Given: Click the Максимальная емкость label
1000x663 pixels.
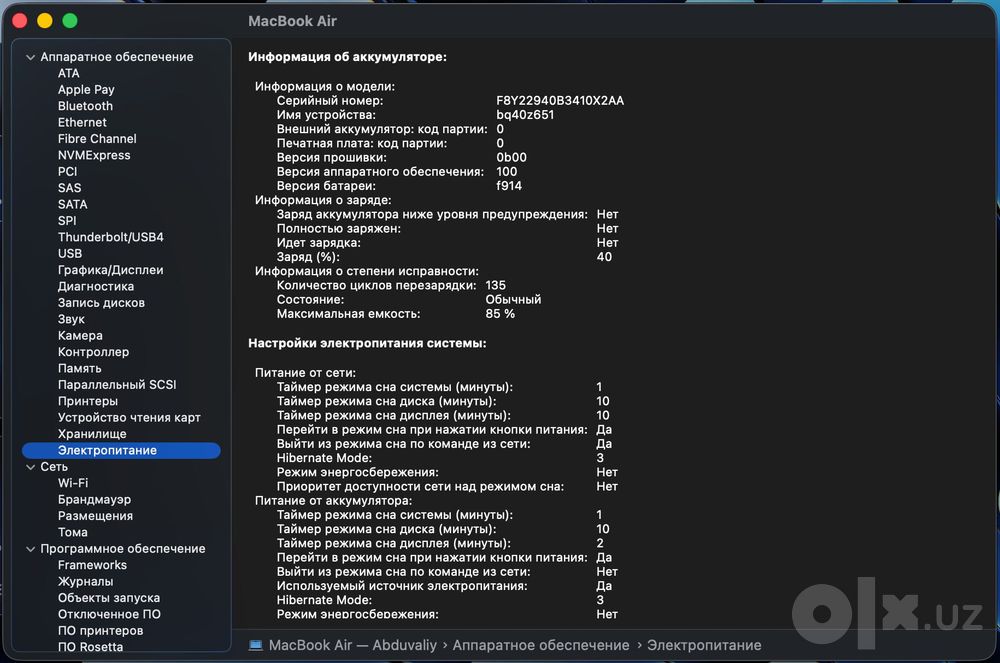Looking at the screenshot, I should tap(348, 314).
